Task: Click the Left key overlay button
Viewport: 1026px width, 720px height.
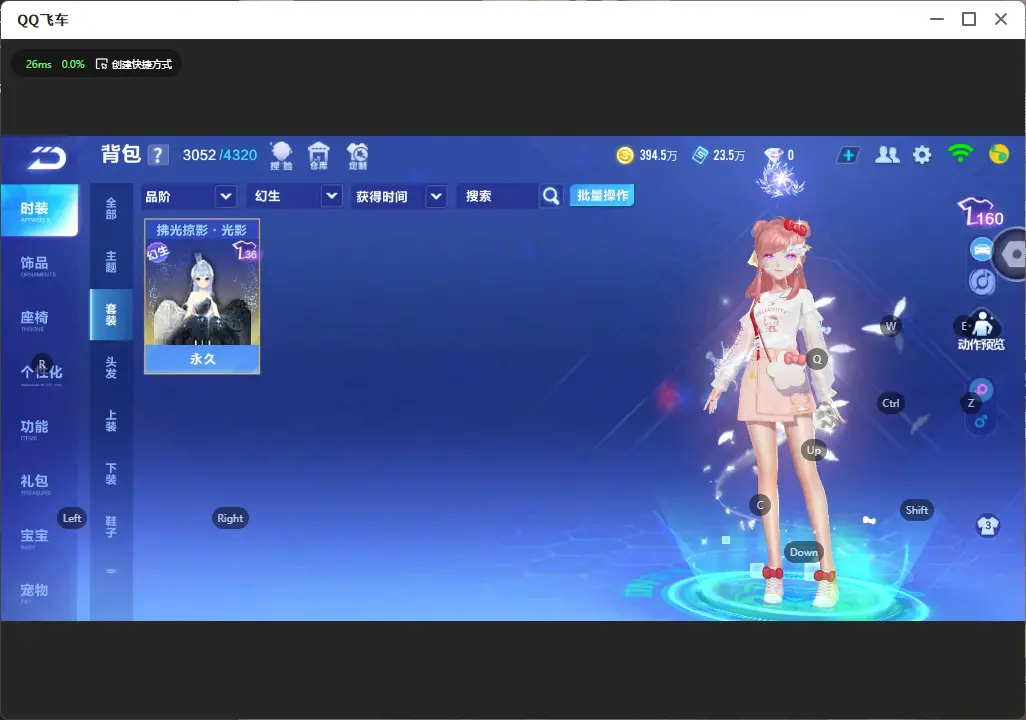Action: pyautogui.click(x=72, y=518)
